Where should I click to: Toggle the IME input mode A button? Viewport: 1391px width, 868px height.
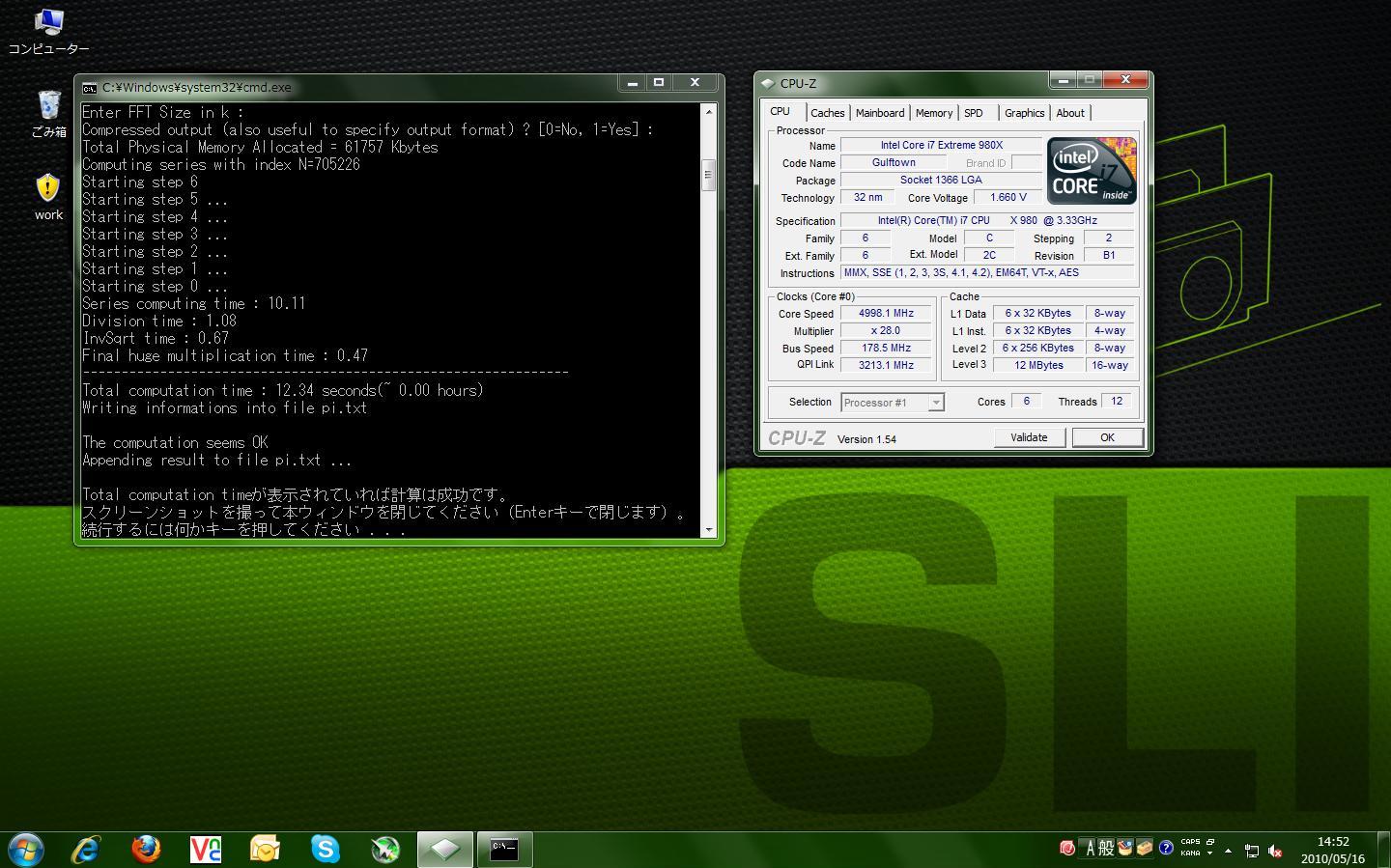[x=1090, y=848]
